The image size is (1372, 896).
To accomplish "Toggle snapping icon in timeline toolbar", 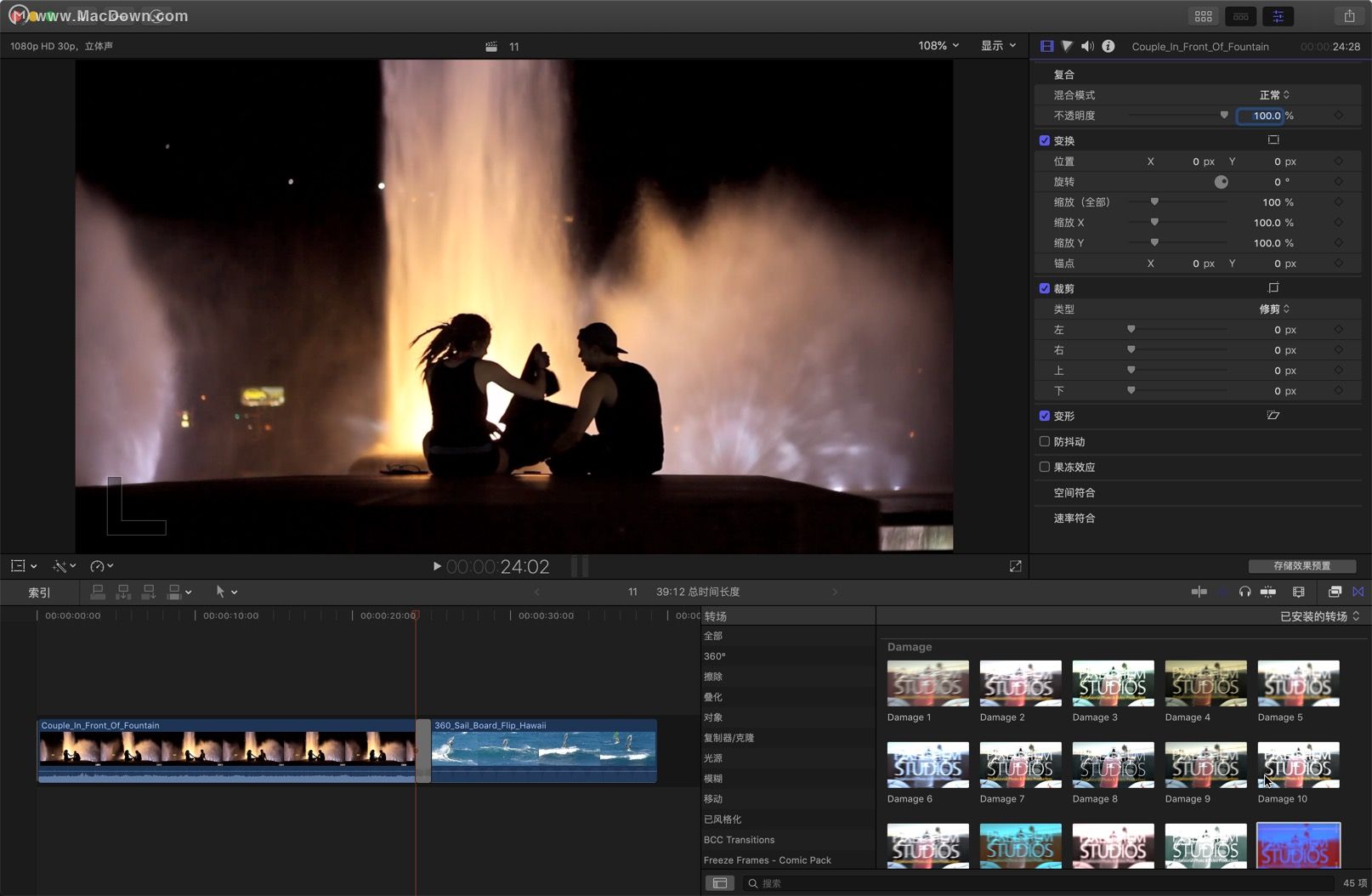I will (1268, 592).
